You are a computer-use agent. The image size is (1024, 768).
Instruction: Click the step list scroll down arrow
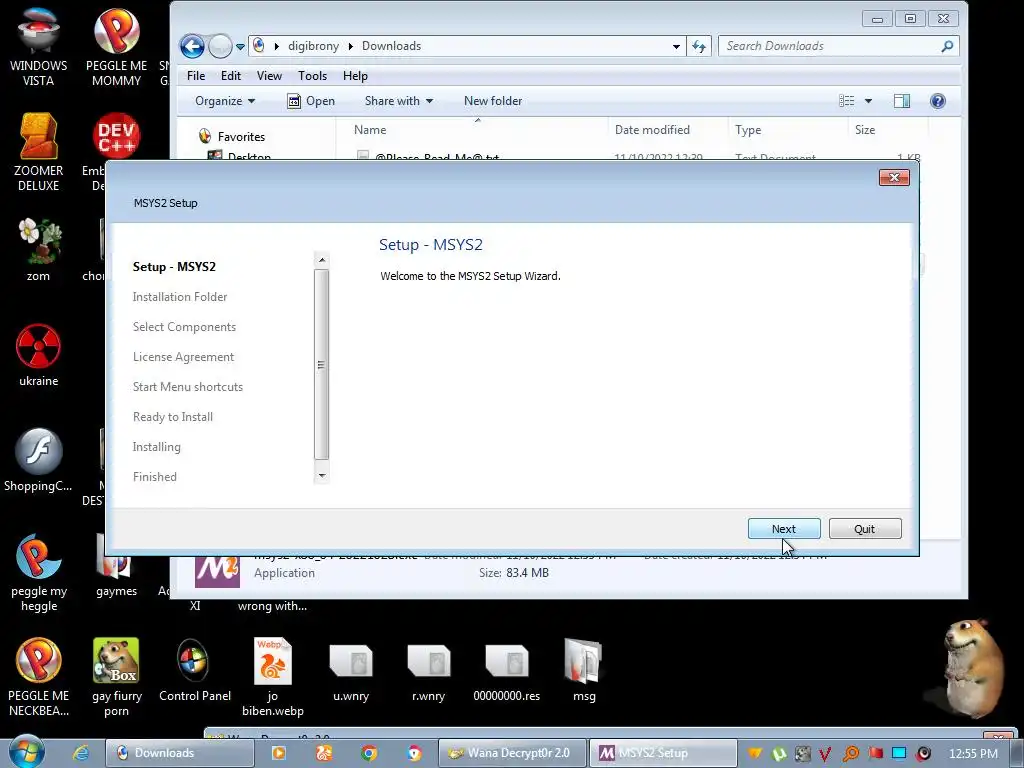tap(321, 475)
